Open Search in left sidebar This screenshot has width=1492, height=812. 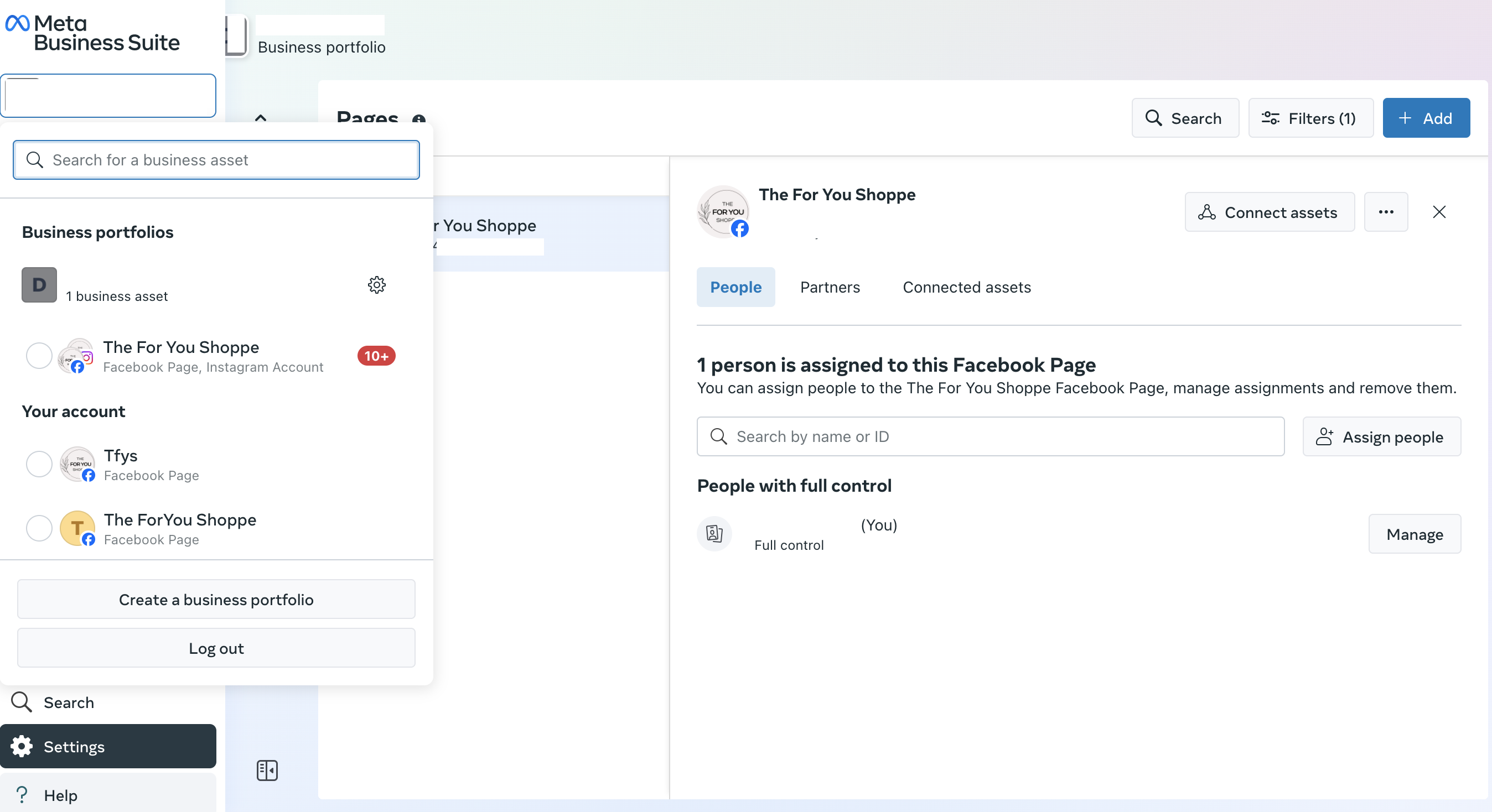pos(108,702)
